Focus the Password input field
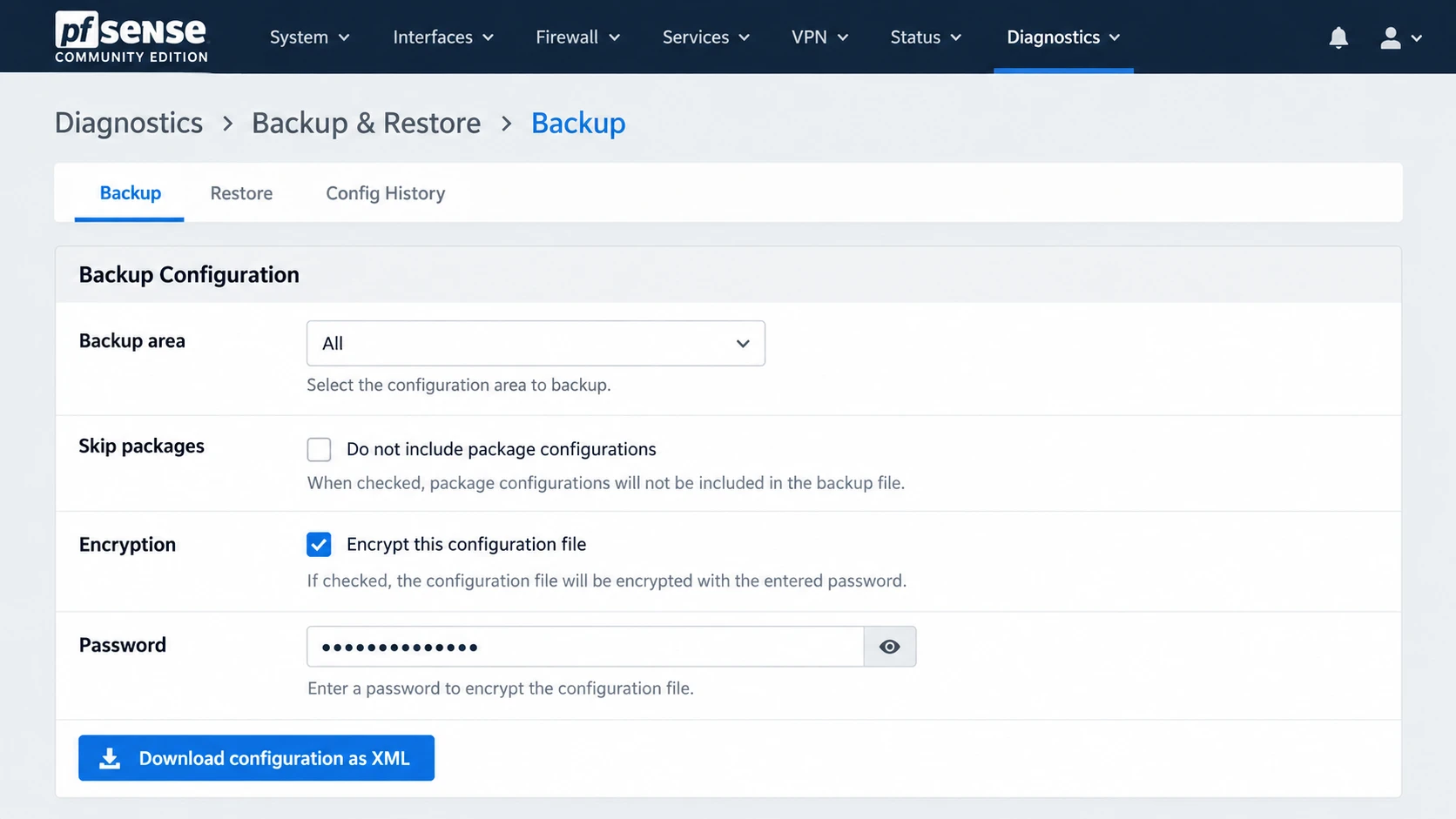 (585, 647)
